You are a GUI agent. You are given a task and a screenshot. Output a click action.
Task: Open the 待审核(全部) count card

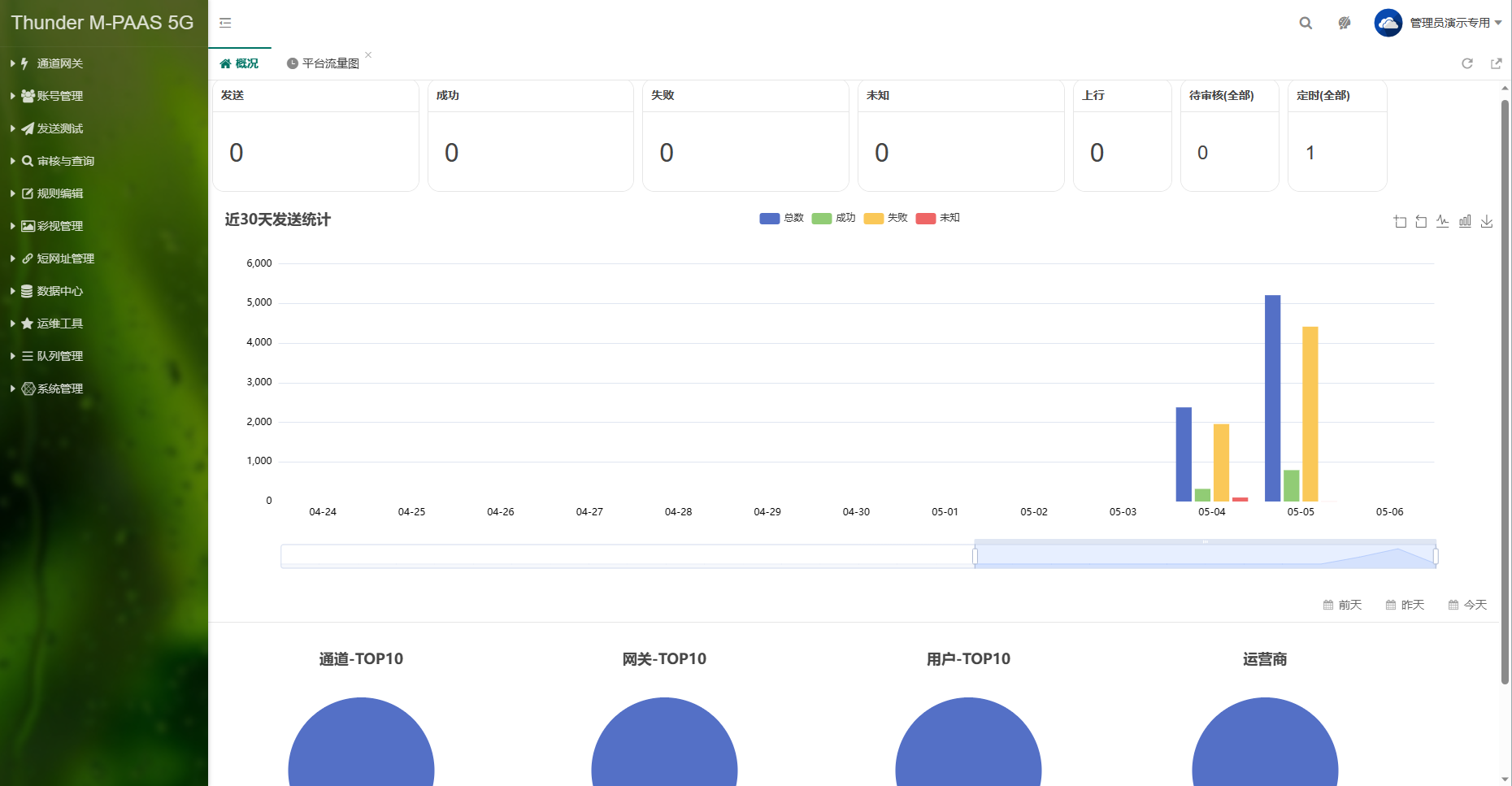[1230, 136]
